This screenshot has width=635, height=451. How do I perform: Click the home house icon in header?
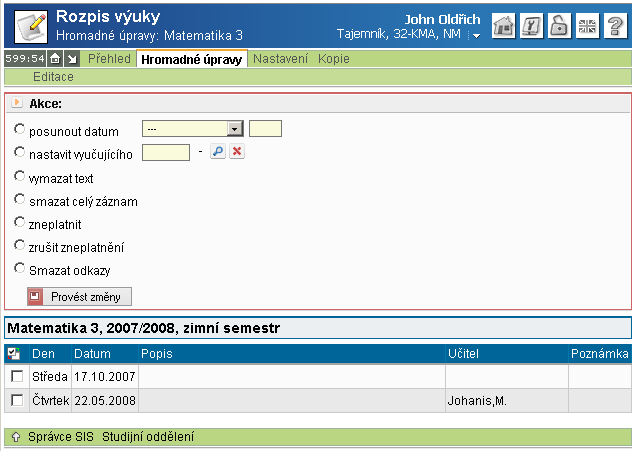tap(505, 26)
